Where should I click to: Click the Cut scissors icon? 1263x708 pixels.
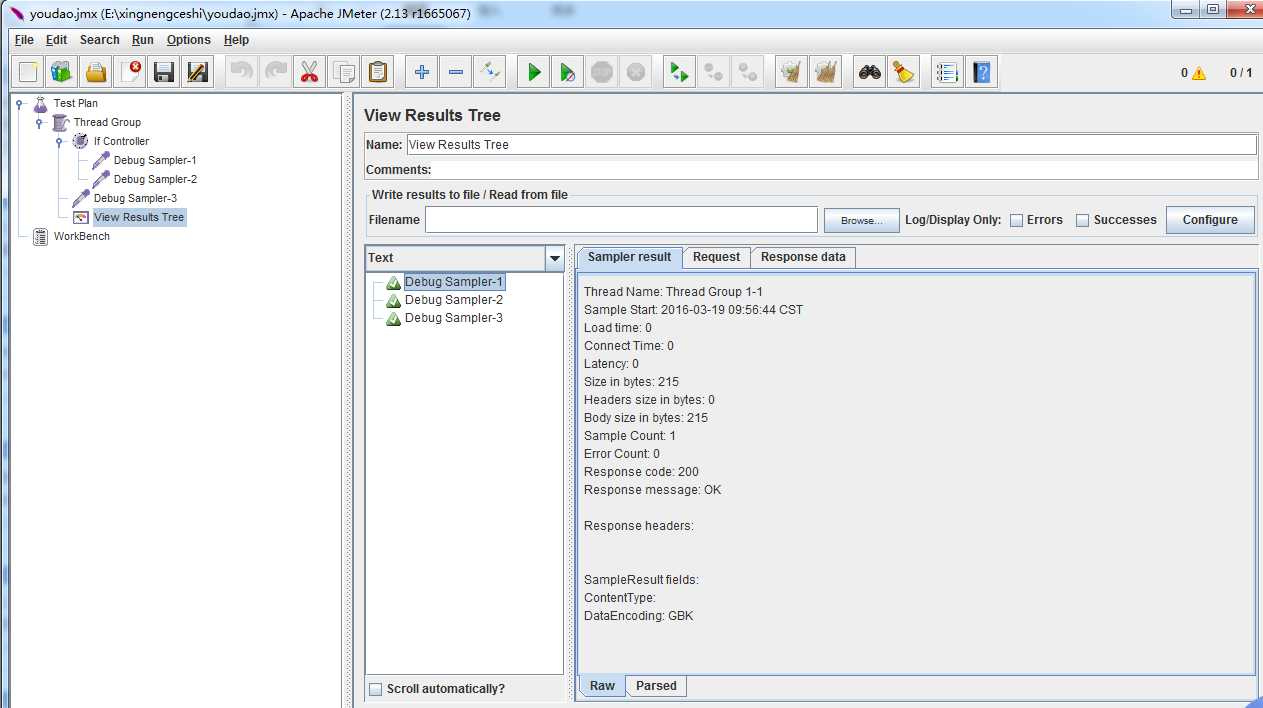pos(310,72)
